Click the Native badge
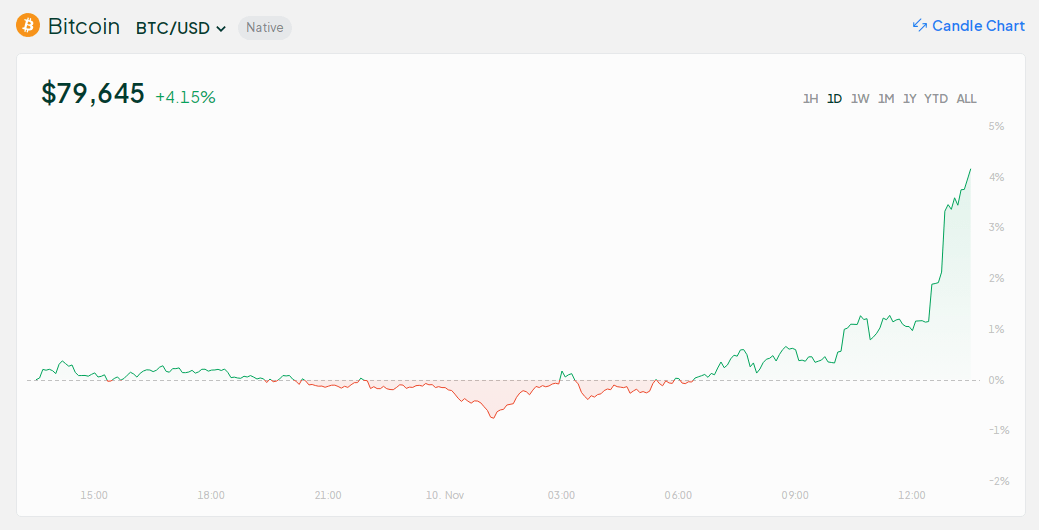 (x=265, y=28)
